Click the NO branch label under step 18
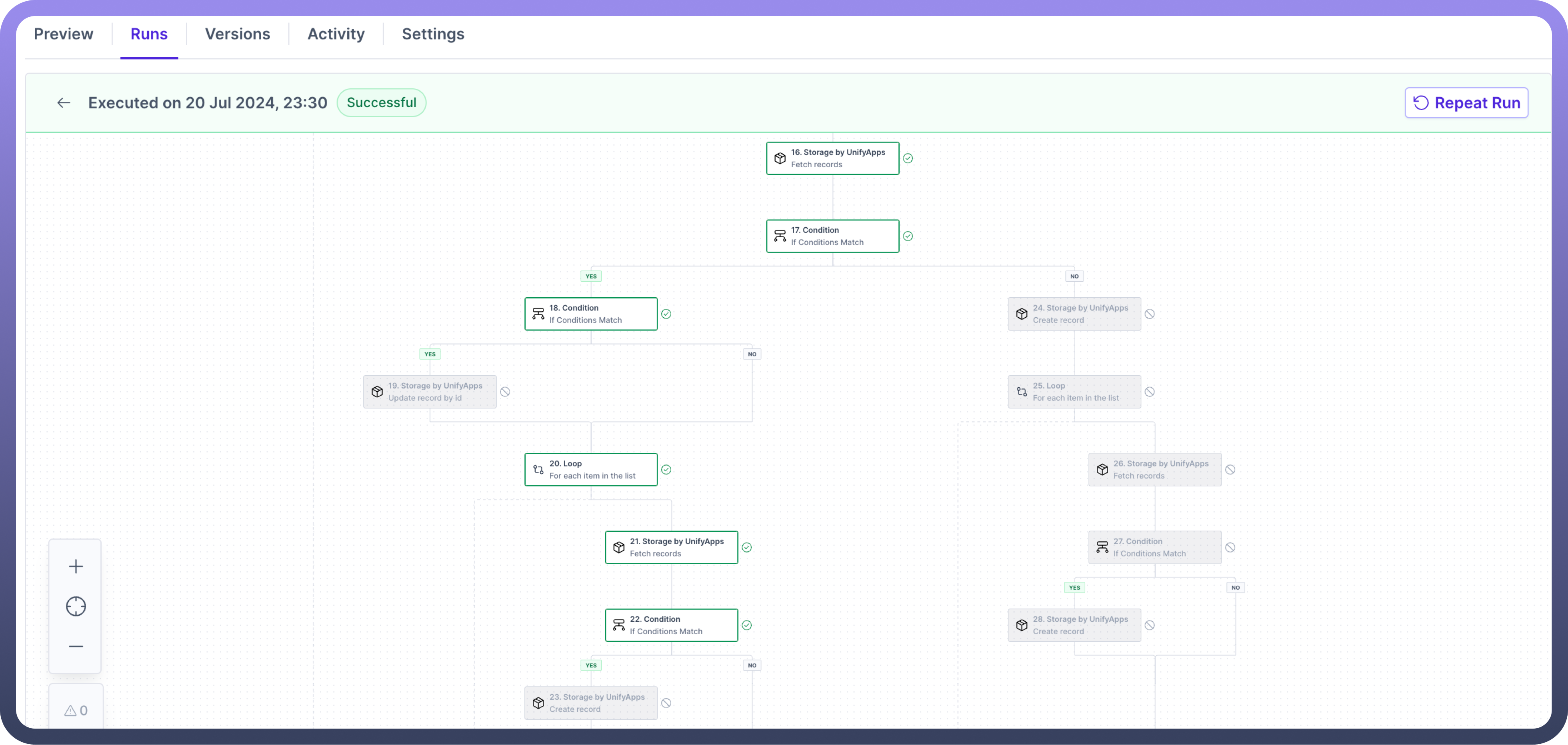Image resolution: width=1568 pixels, height=745 pixels. [x=752, y=354]
